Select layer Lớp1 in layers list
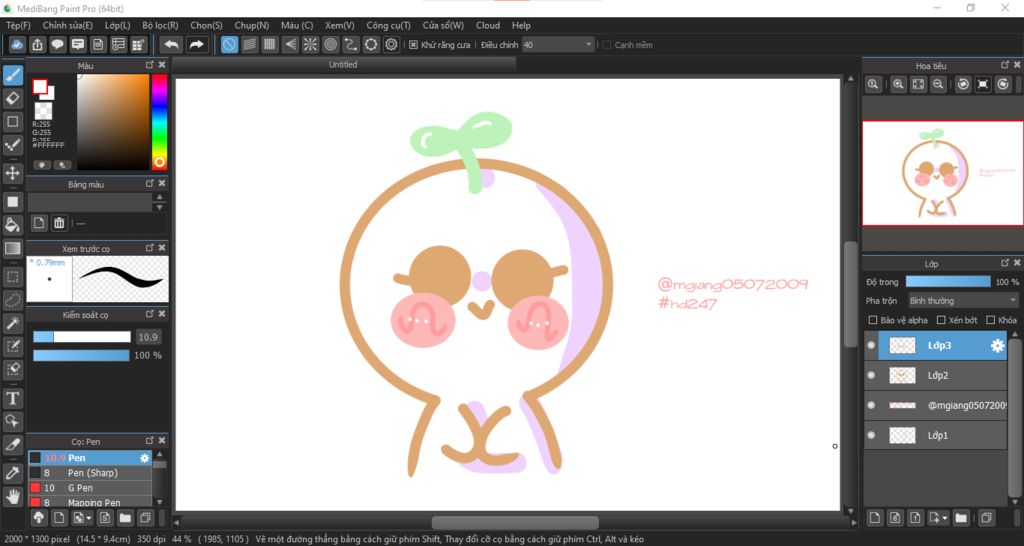The height and width of the screenshot is (546, 1024). pos(942,435)
